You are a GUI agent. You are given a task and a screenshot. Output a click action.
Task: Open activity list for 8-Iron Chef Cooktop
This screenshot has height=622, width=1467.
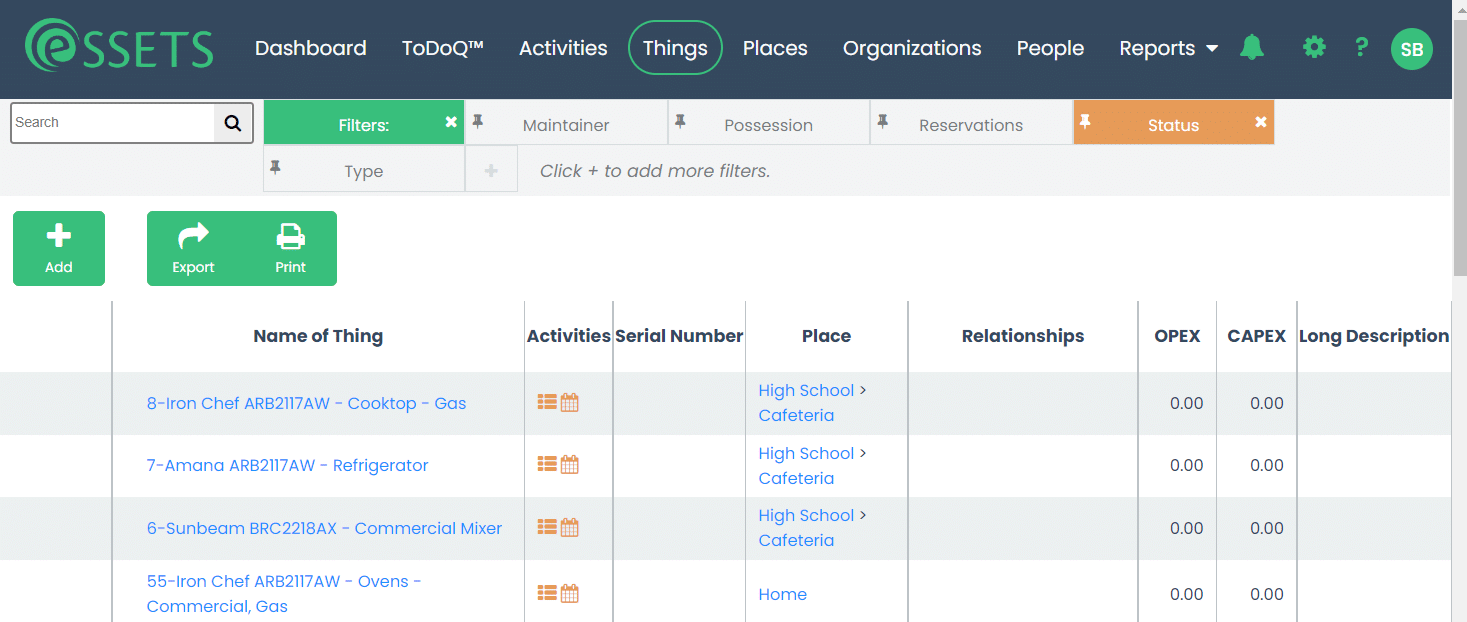547,402
